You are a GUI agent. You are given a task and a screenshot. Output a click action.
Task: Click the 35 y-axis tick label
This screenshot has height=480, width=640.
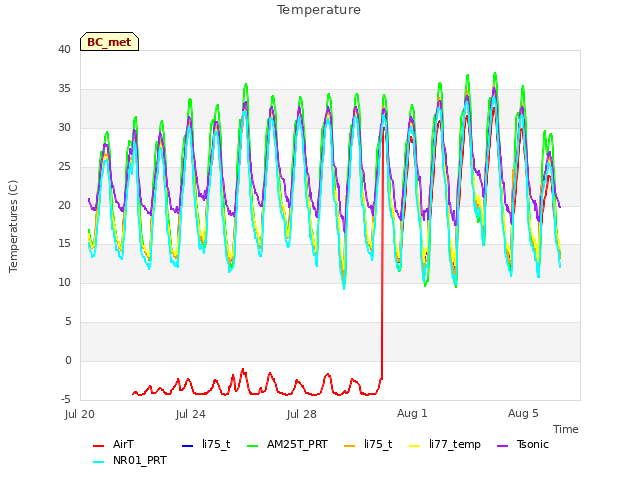[64, 89]
